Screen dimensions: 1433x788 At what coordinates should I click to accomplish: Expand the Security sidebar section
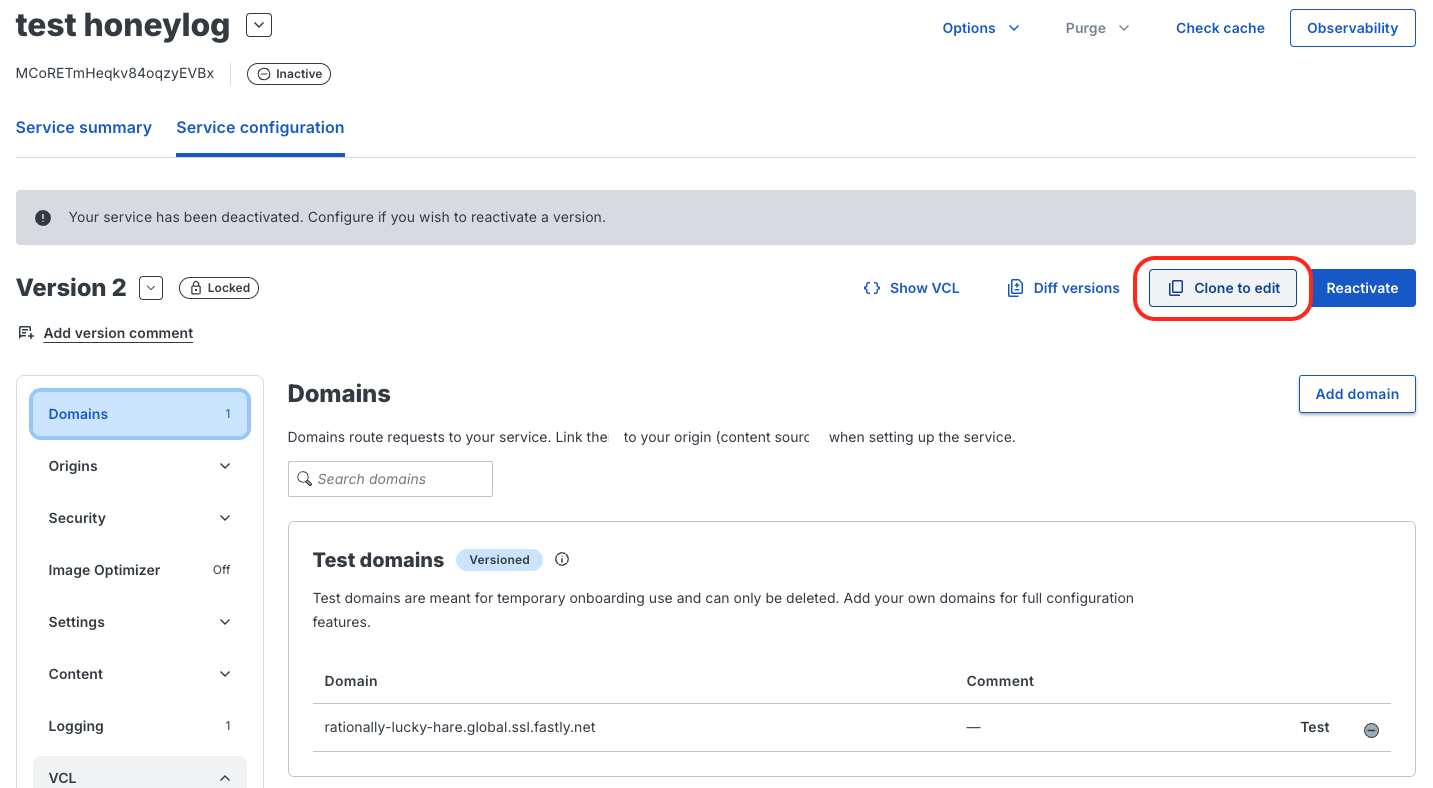pyautogui.click(x=140, y=518)
